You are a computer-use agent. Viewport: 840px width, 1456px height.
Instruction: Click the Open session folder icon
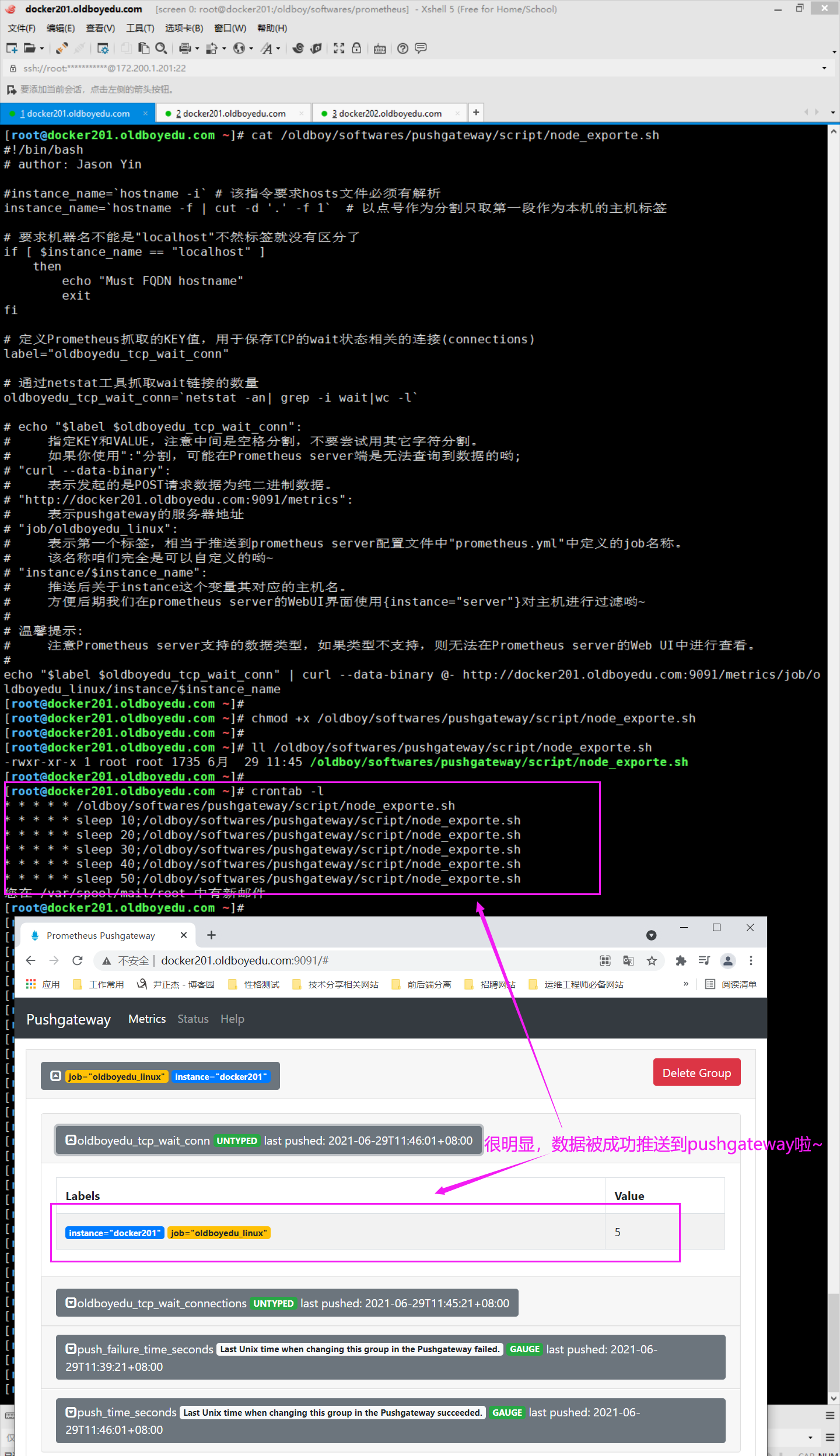29,48
